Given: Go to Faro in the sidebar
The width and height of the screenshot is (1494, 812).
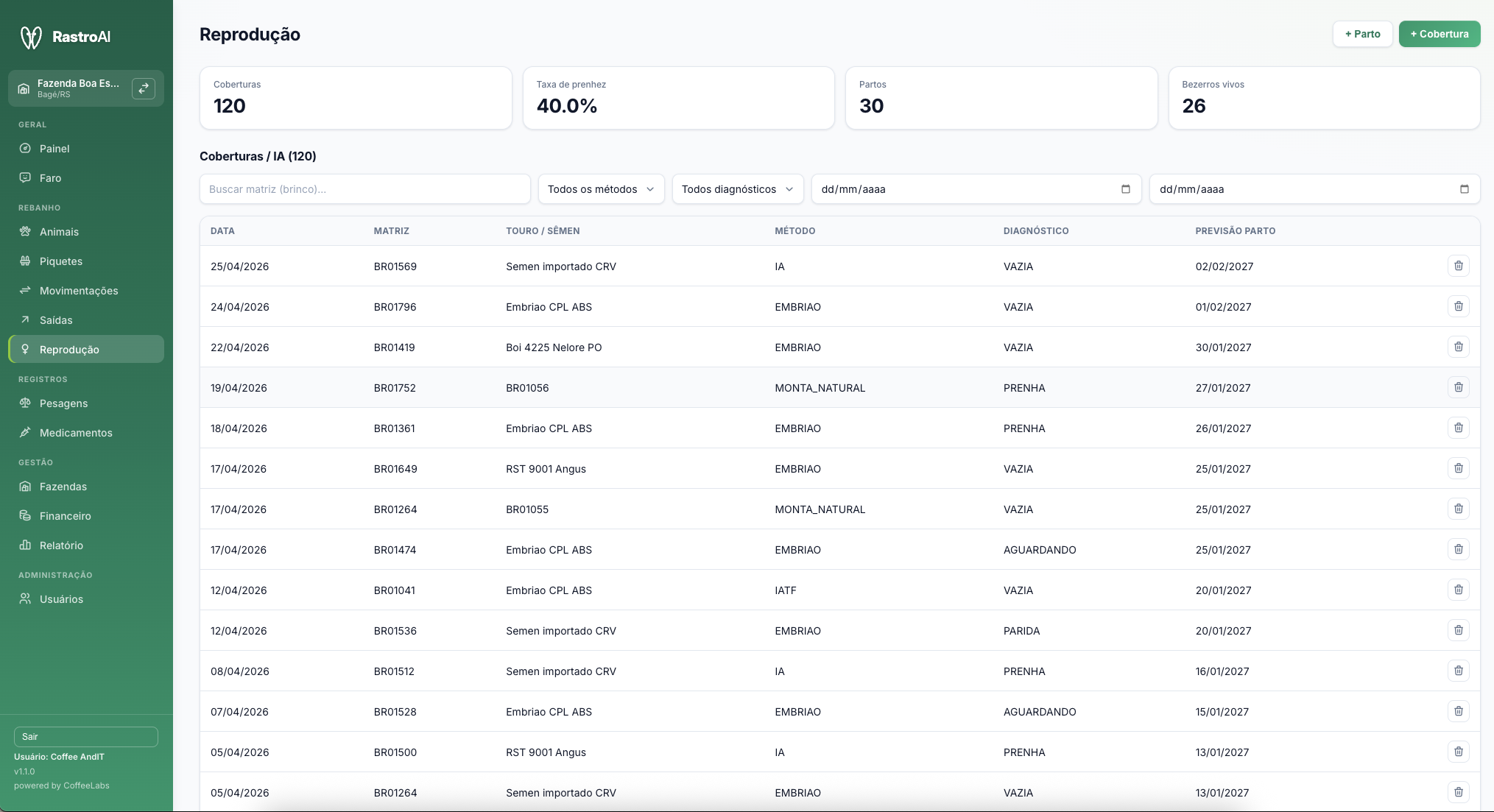Looking at the screenshot, I should pyautogui.click(x=86, y=178).
